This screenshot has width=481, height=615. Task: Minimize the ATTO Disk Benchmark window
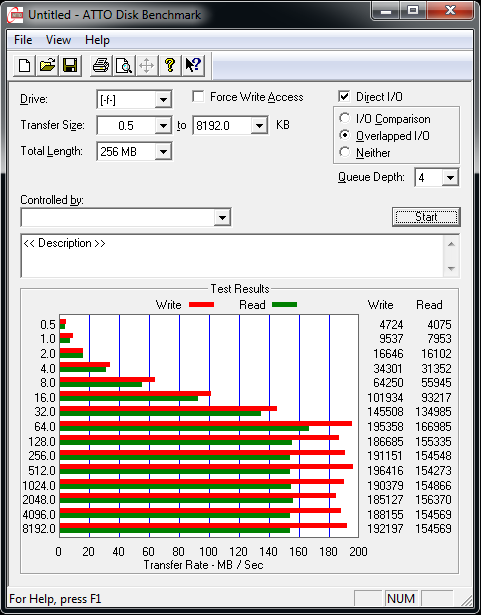pos(386,11)
